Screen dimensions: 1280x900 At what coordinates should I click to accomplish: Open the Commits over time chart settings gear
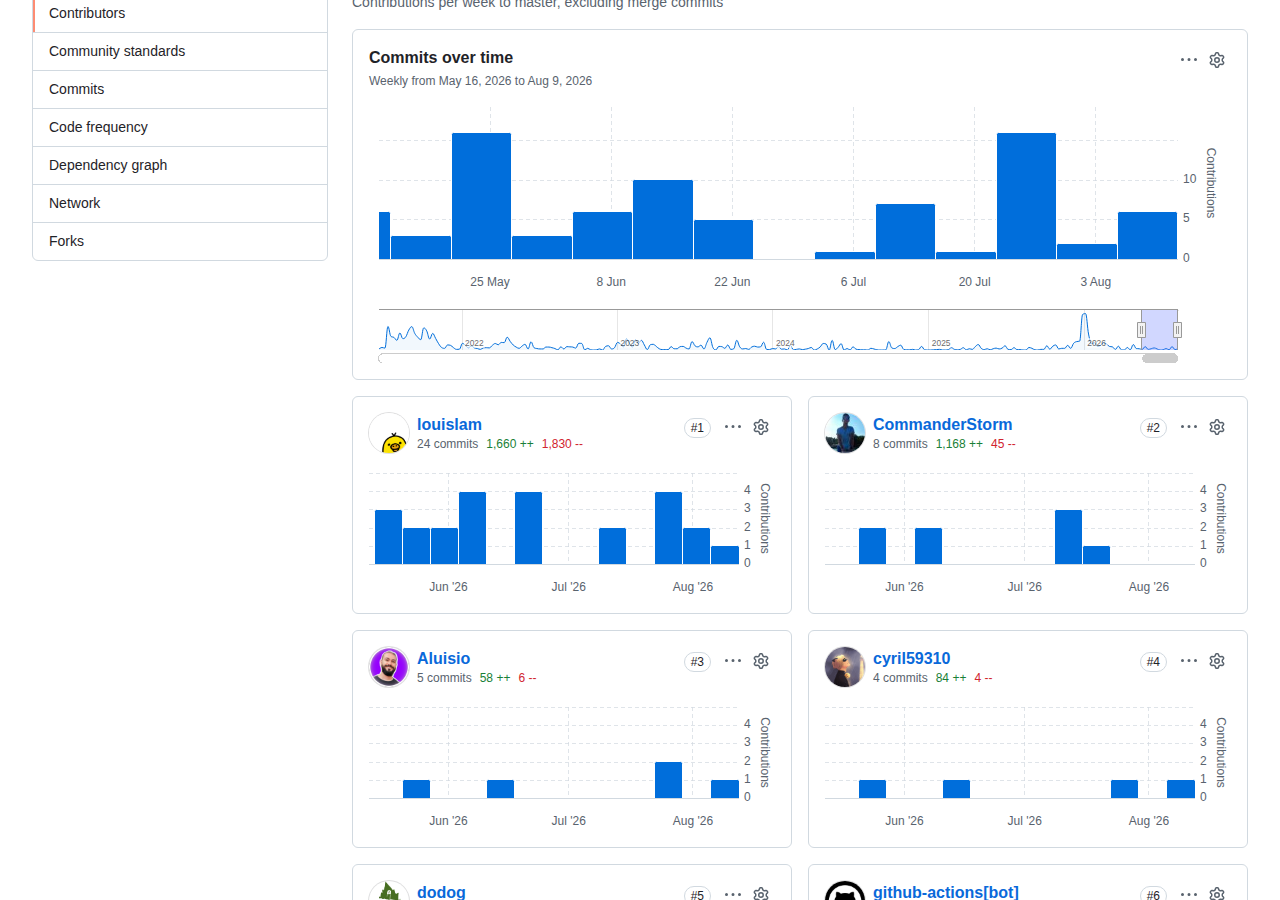tap(1217, 60)
